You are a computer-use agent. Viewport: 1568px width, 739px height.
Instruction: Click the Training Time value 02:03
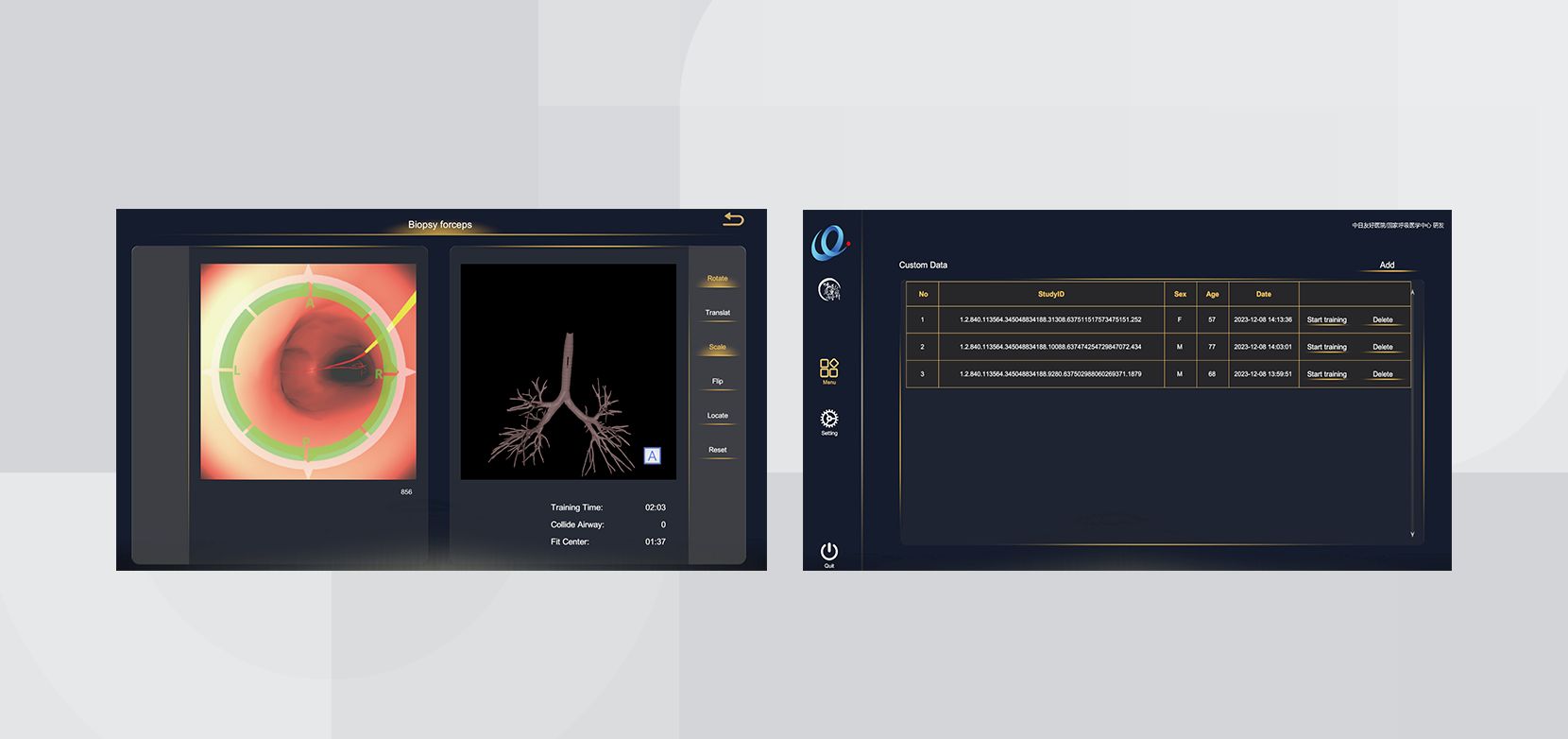[656, 507]
